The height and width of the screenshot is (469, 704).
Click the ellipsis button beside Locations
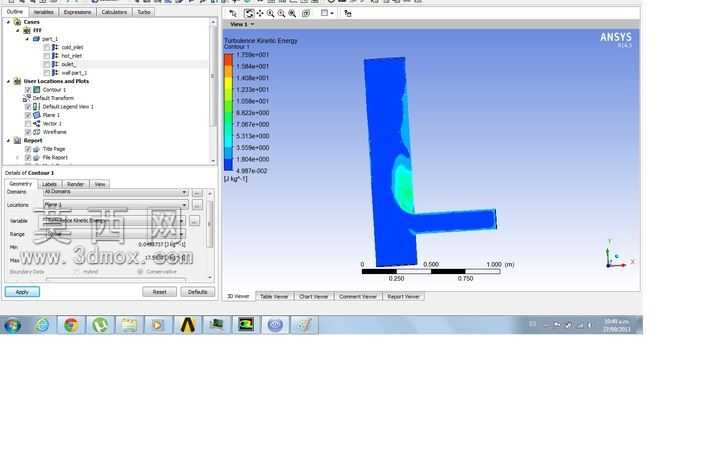197,205
